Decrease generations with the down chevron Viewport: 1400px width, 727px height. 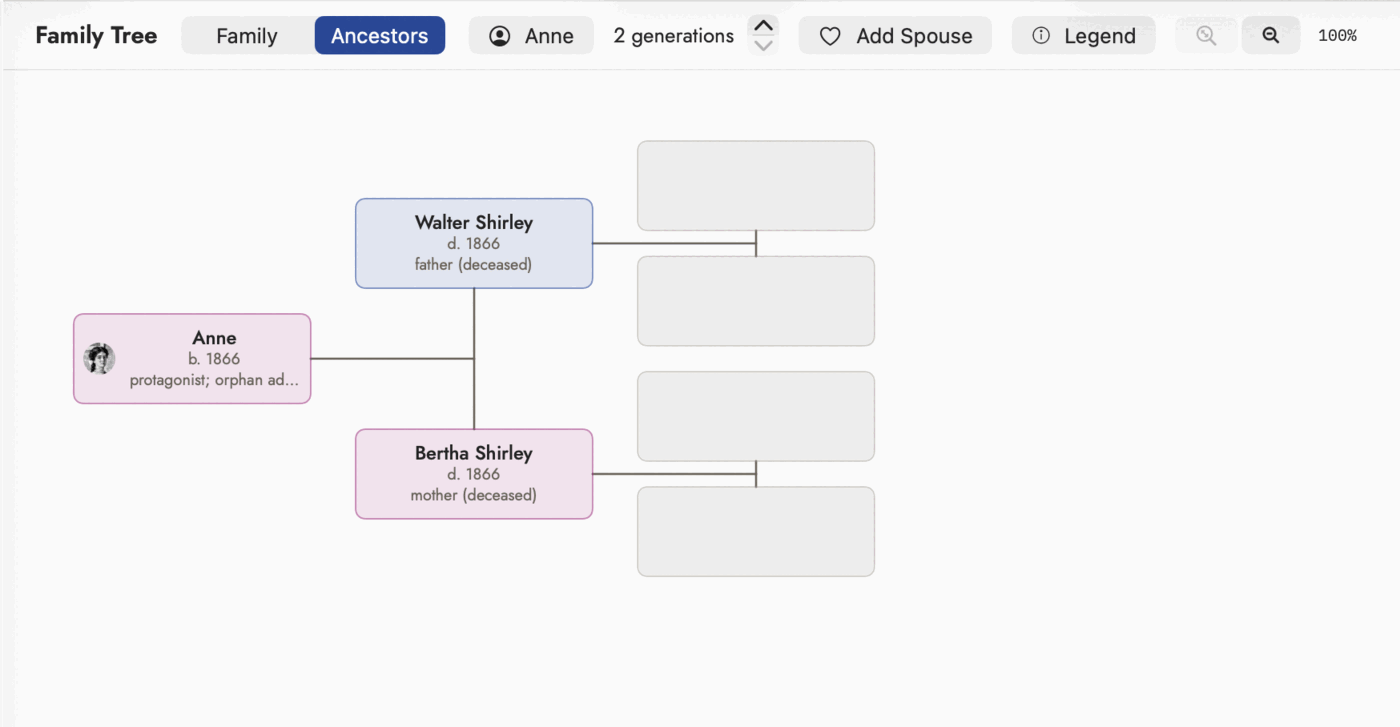pyautogui.click(x=763, y=45)
